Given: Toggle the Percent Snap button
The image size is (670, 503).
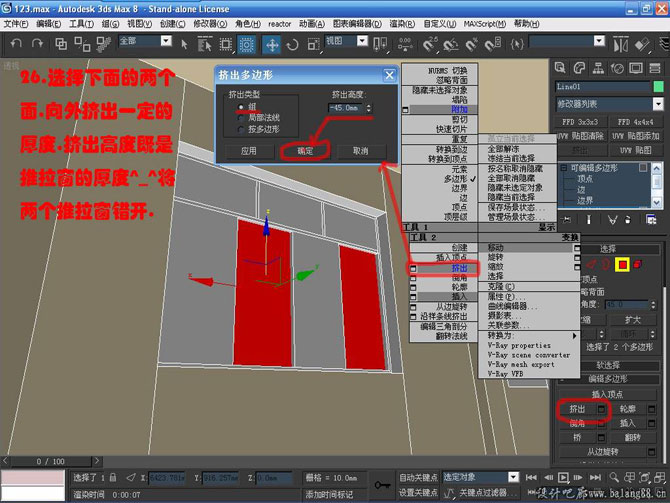Looking at the screenshot, I should [x=472, y=44].
